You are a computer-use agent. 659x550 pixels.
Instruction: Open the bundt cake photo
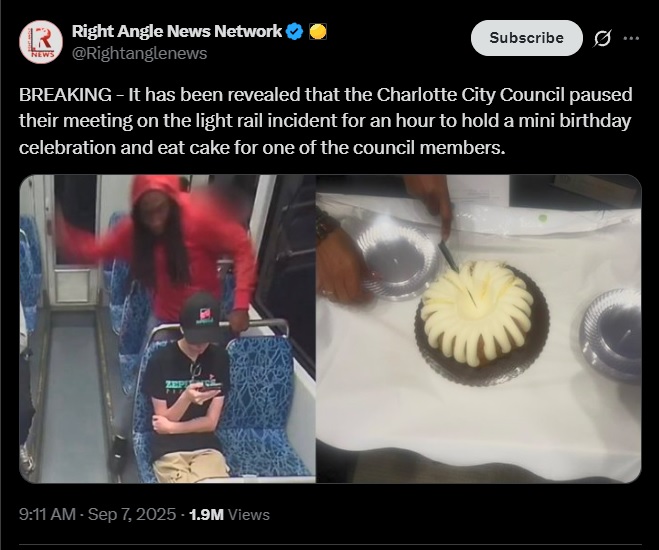[479, 329]
